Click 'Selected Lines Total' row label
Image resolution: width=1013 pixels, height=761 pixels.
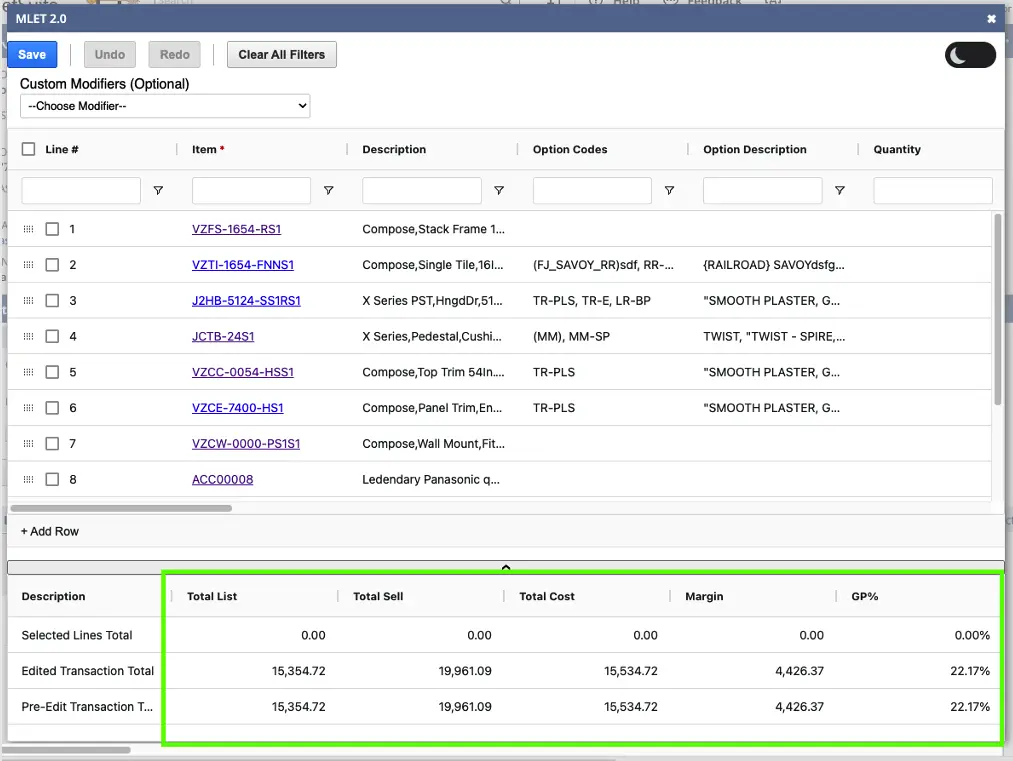click(77, 635)
